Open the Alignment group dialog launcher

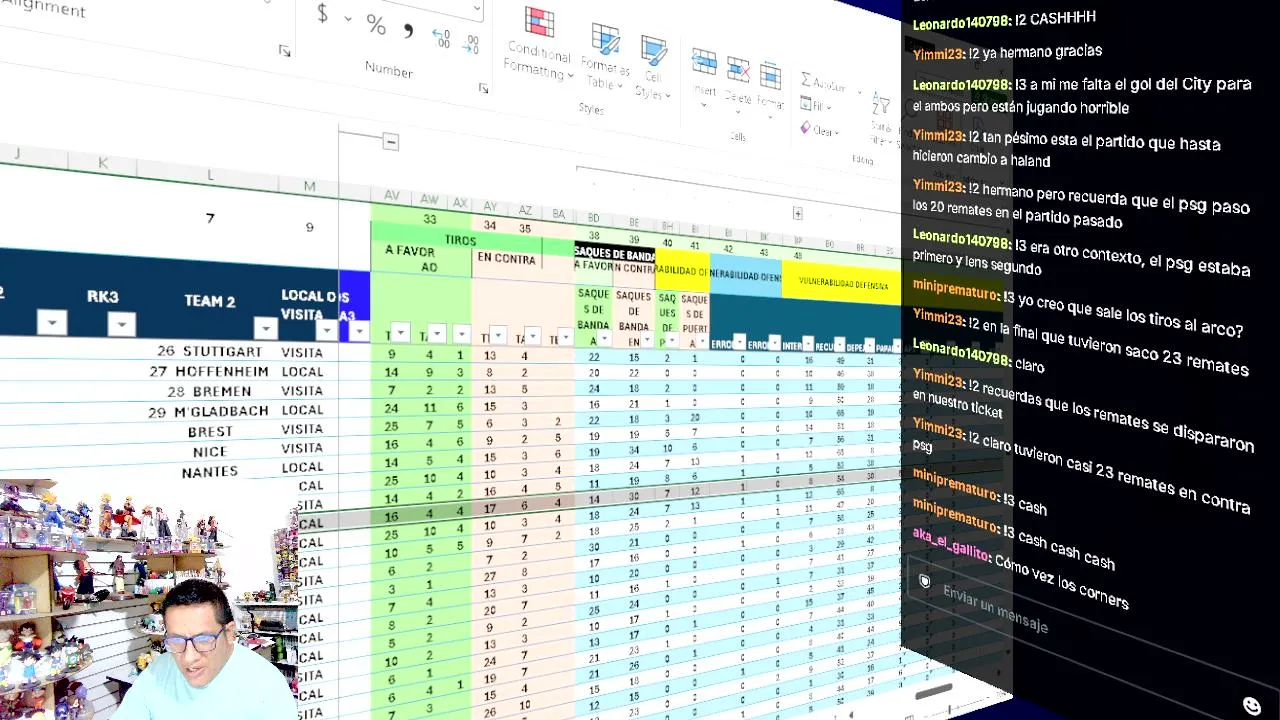(285, 51)
